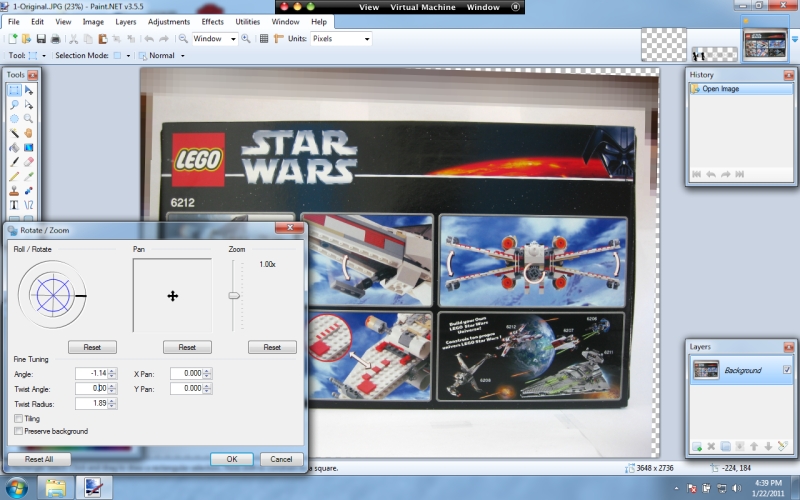Click the Angle value stepper arrows
Image resolution: width=800 pixels, height=500 pixels.
(112, 373)
